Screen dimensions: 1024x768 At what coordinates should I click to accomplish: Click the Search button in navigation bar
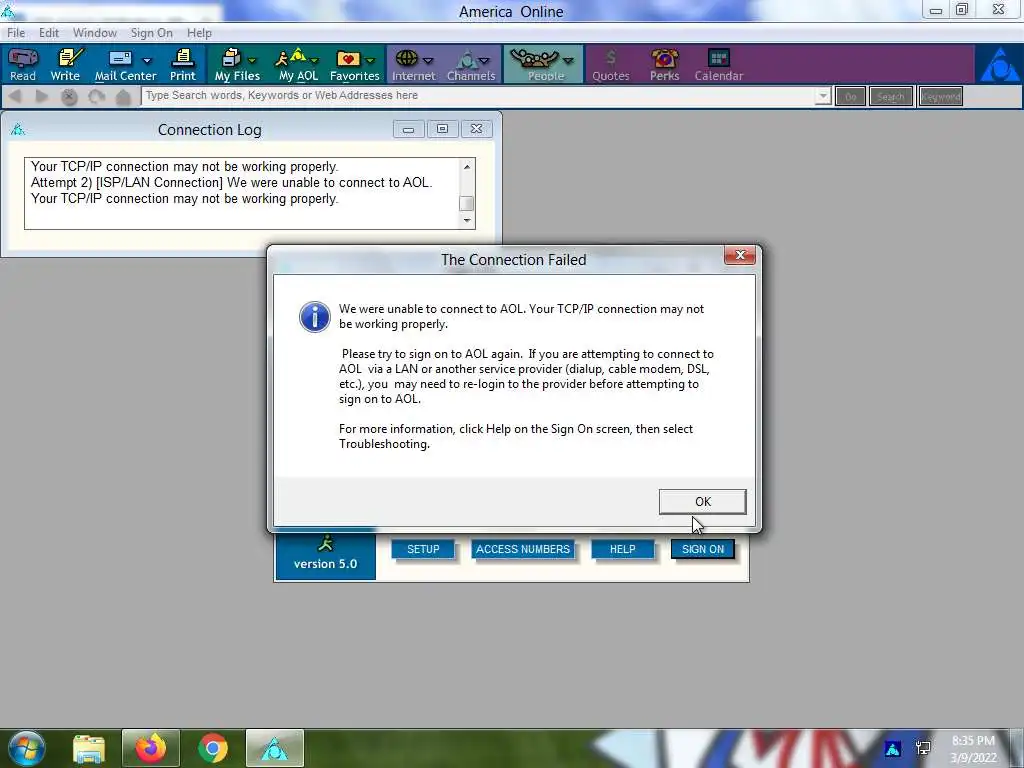(891, 97)
